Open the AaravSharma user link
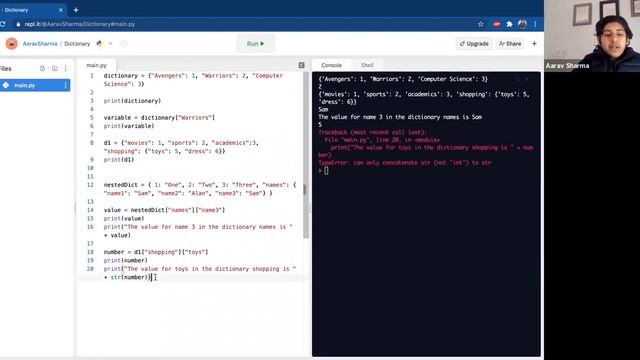 coord(40,44)
